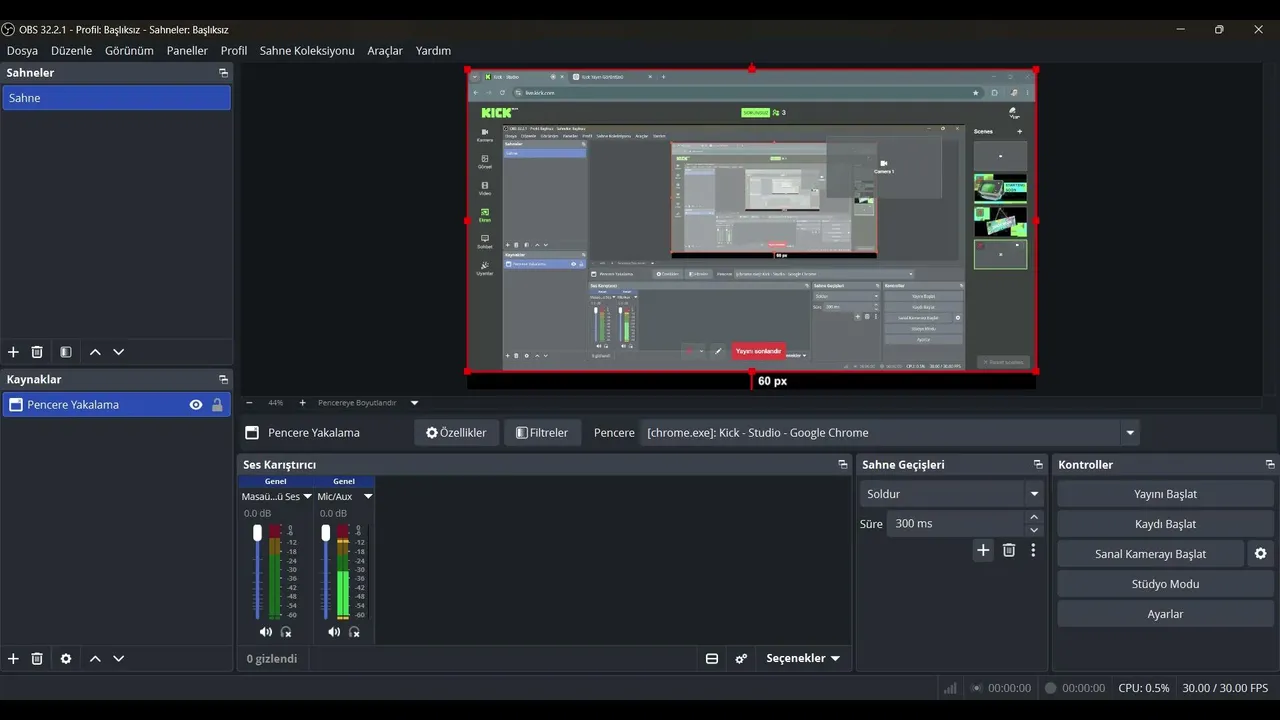Undock the Ses Karıştırıcı panel
Image resolution: width=1280 pixels, height=720 pixels.
click(x=842, y=465)
